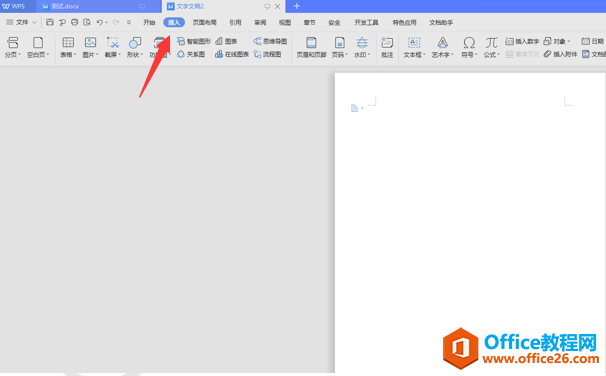Insert a 批注 comment
The height and width of the screenshot is (376, 606).
coord(387,47)
